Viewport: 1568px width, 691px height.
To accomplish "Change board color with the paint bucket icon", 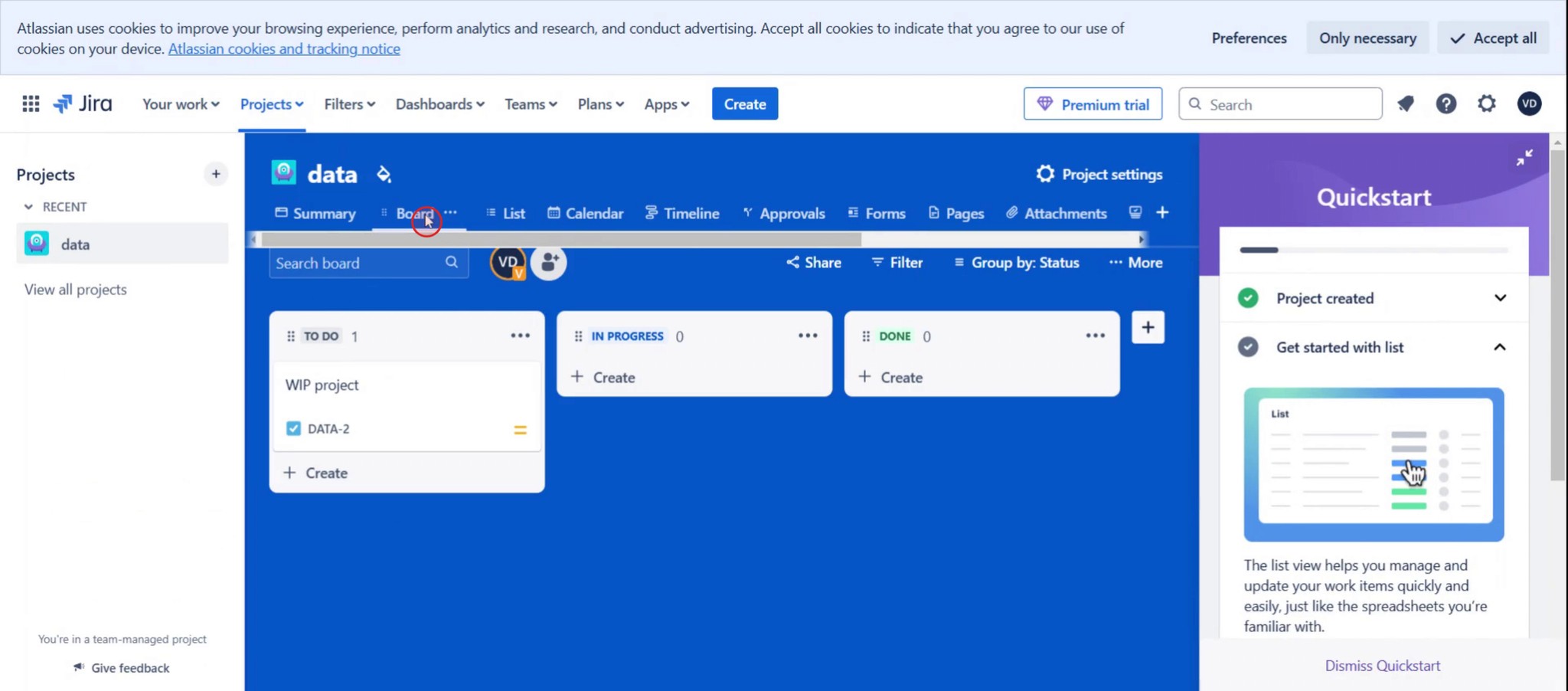I will (384, 173).
